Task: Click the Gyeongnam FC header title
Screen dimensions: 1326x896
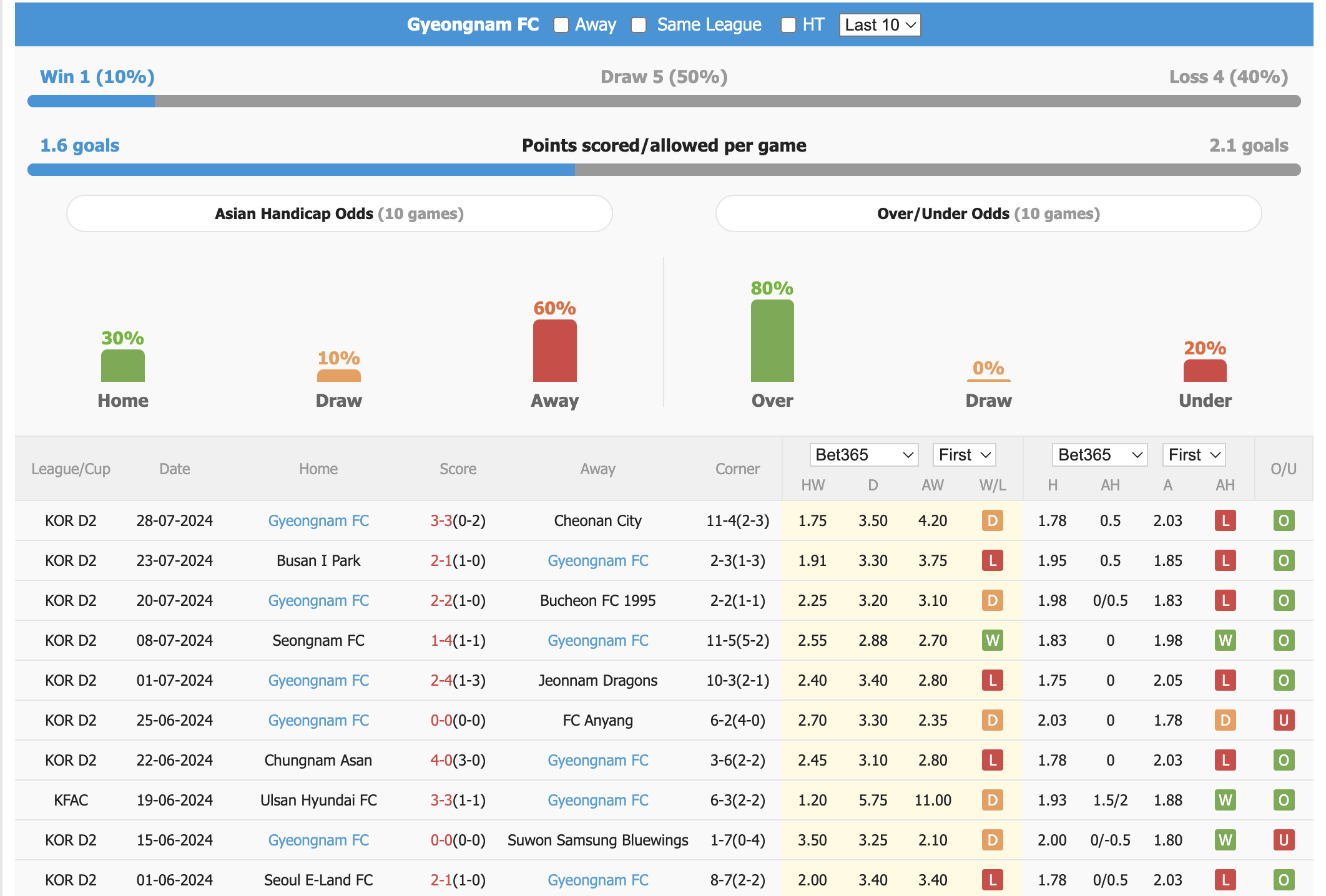Action: point(473,24)
